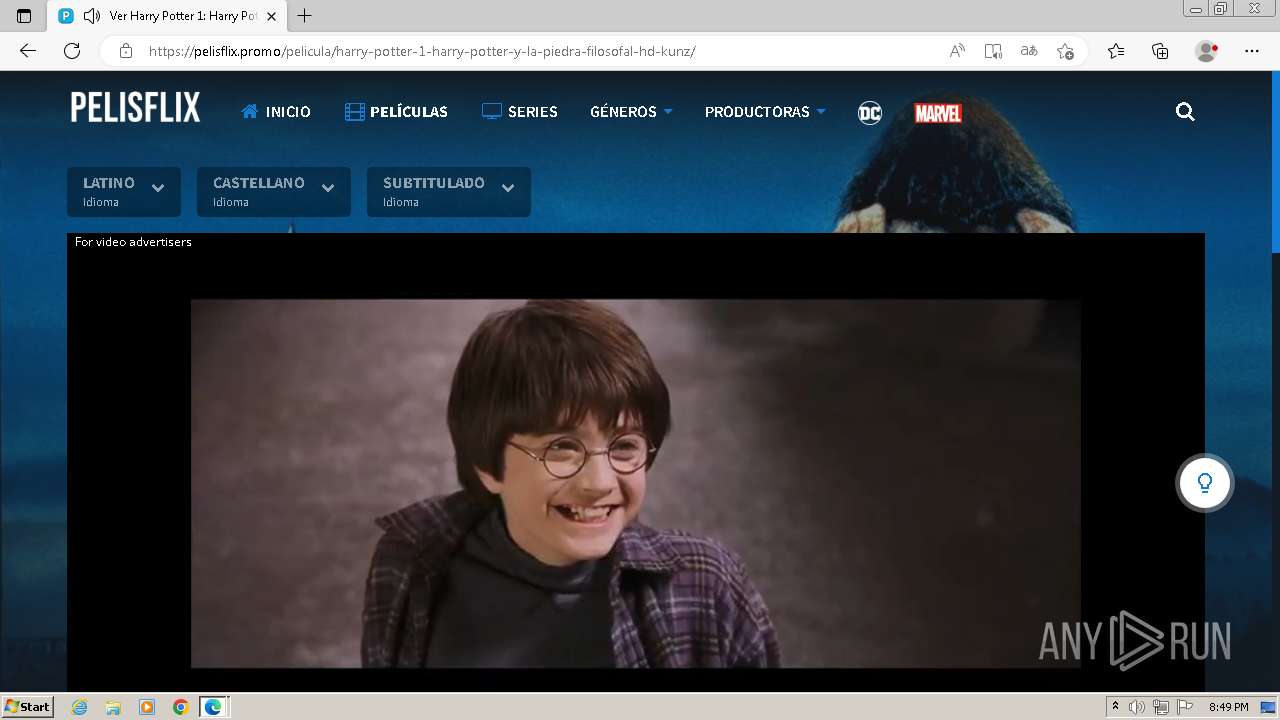Follow the For video advertisers link

(x=133, y=242)
